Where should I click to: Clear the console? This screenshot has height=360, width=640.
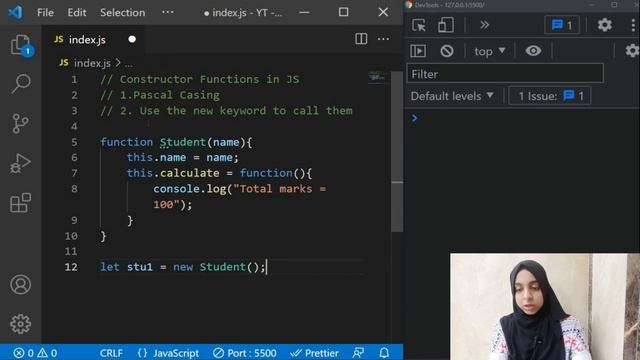click(x=447, y=51)
